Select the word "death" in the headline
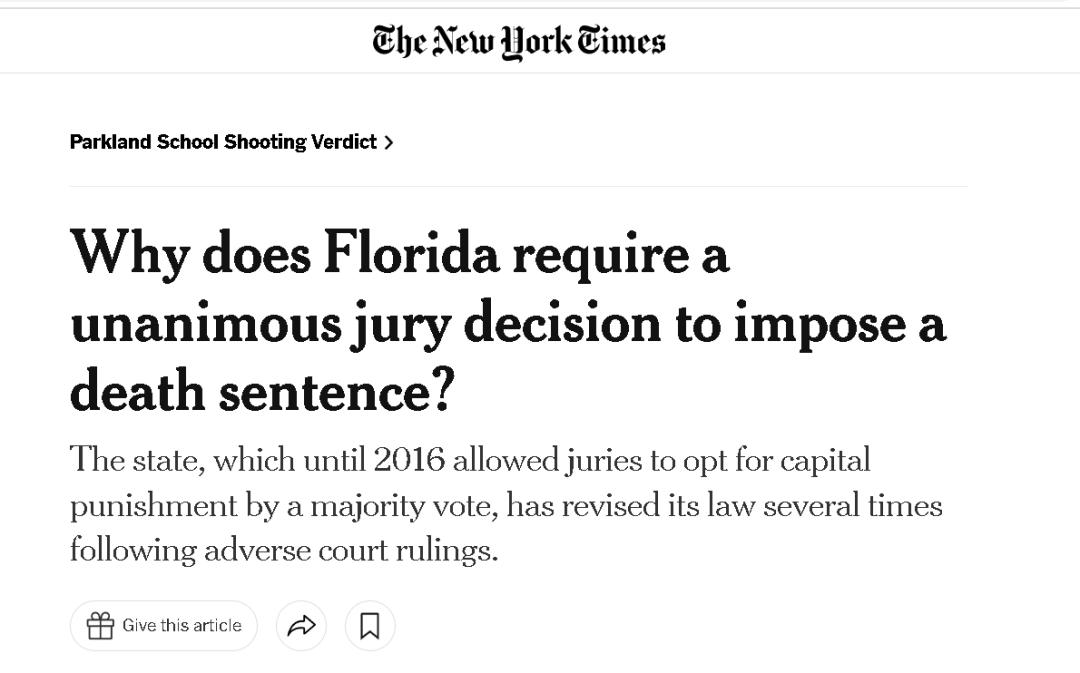1080x673 pixels. (x=136, y=391)
